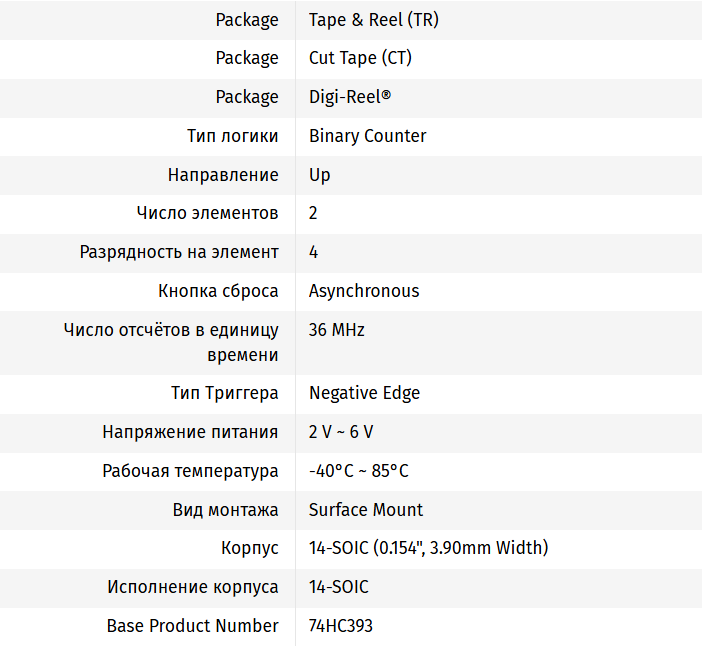
Task: Click the "Tape & Reel (TR)" package value
Action: pyautogui.click(x=373, y=20)
